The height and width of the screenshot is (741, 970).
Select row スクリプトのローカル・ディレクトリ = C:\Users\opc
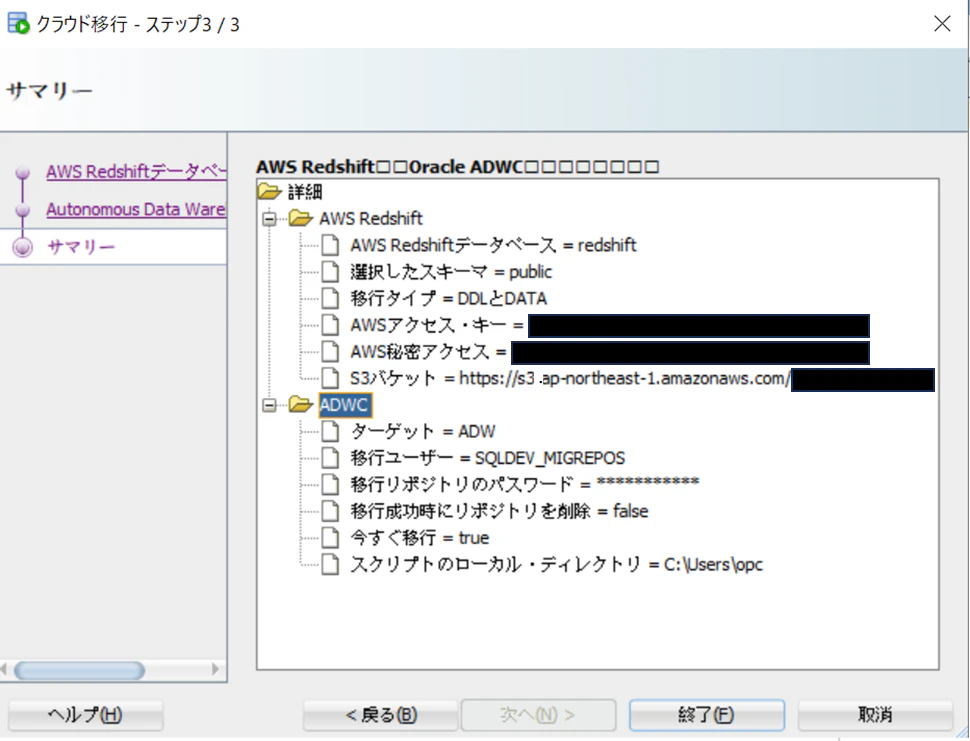click(x=557, y=564)
